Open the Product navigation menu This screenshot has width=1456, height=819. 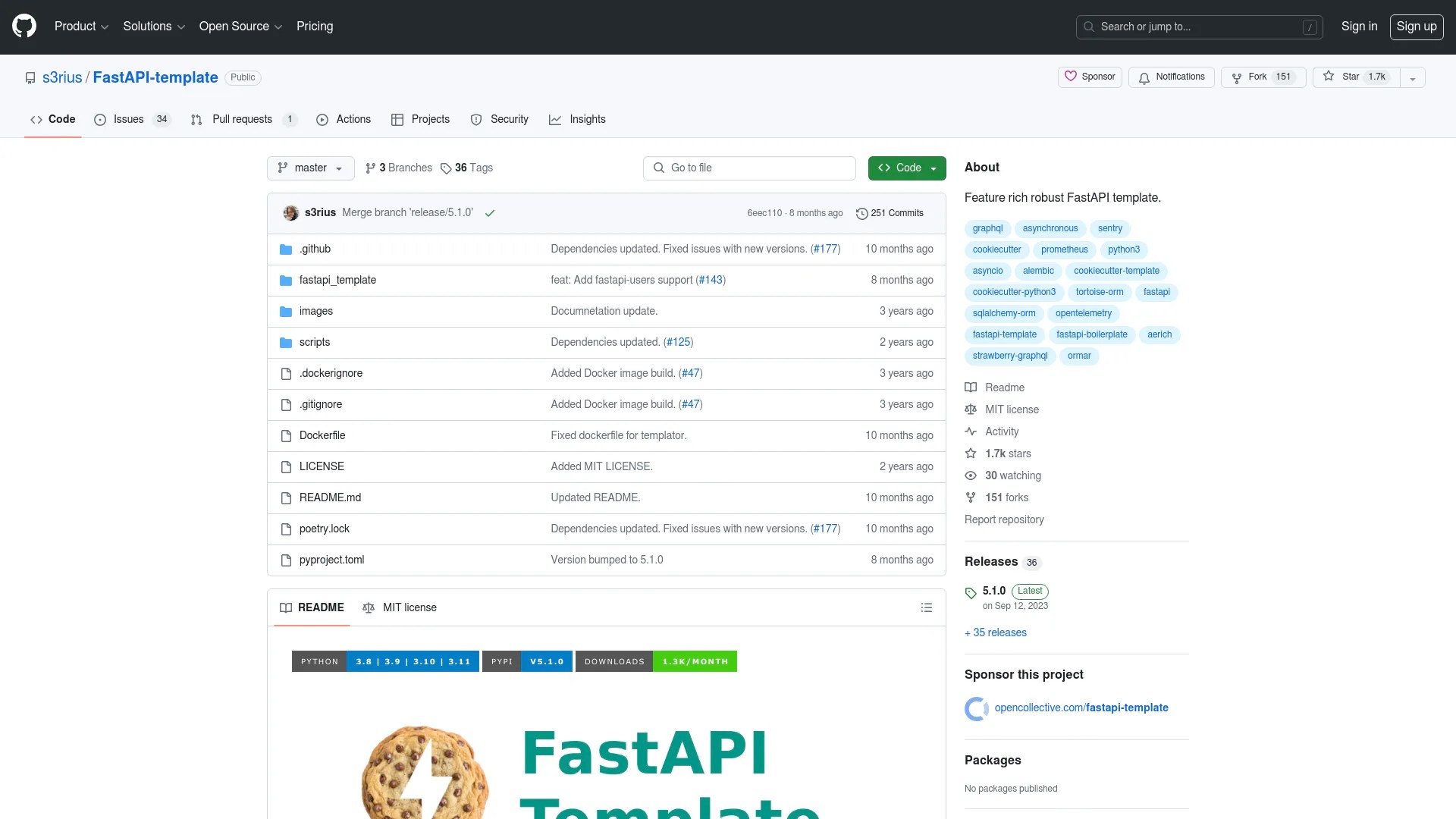point(81,27)
